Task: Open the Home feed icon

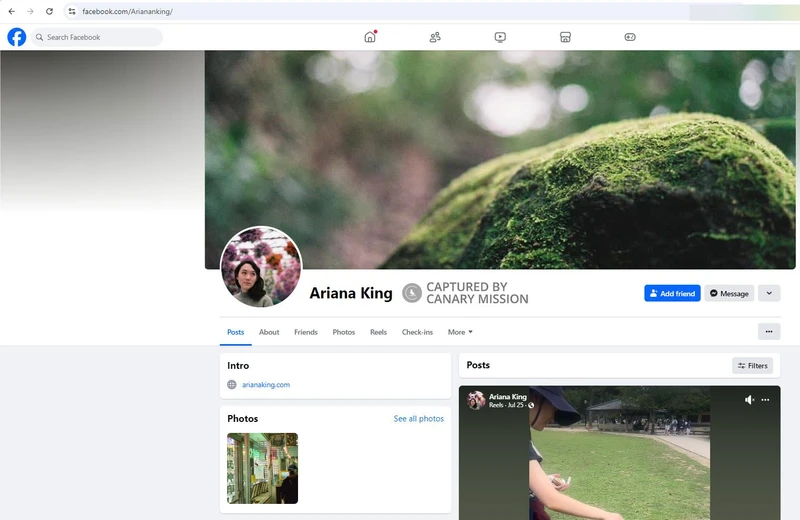Action: (x=370, y=37)
